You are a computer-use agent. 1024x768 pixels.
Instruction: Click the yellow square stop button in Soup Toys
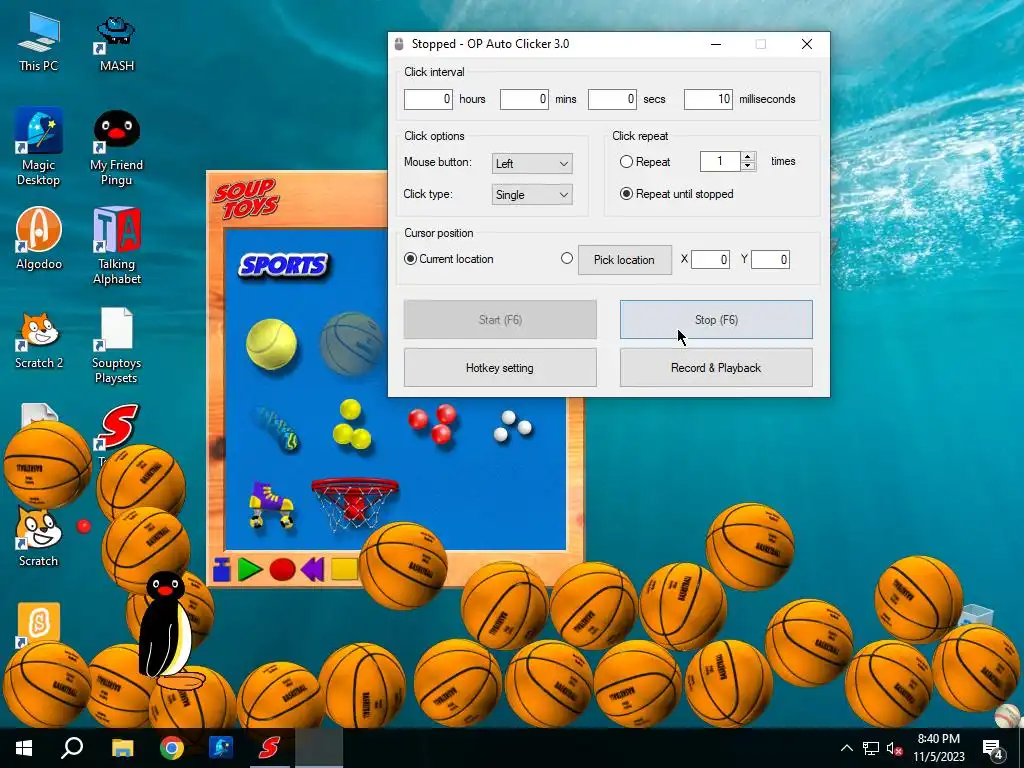(344, 569)
